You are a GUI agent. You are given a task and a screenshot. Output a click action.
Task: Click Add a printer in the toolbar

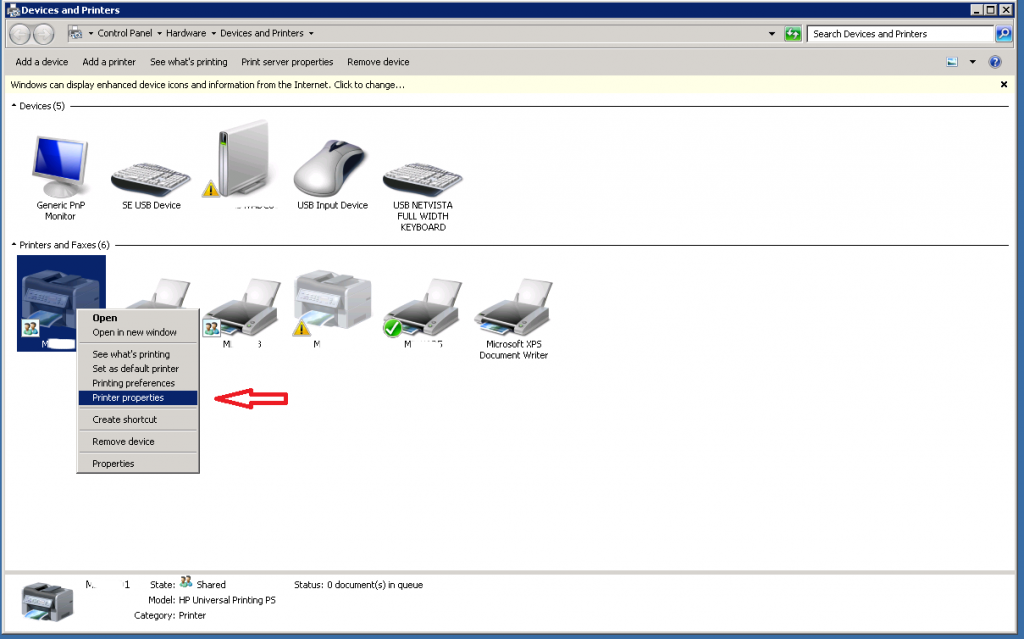click(108, 61)
